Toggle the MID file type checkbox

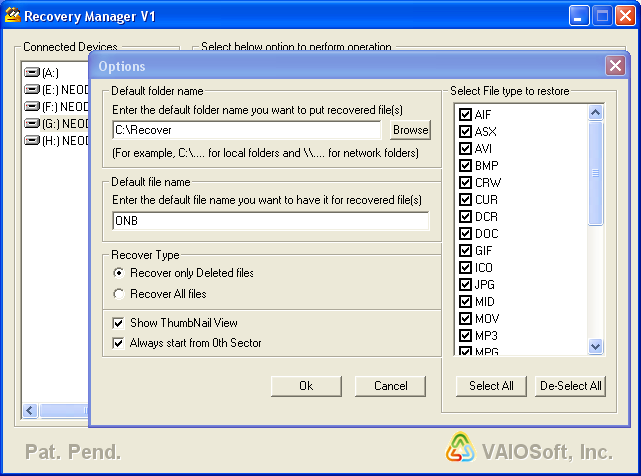(x=465, y=301)
